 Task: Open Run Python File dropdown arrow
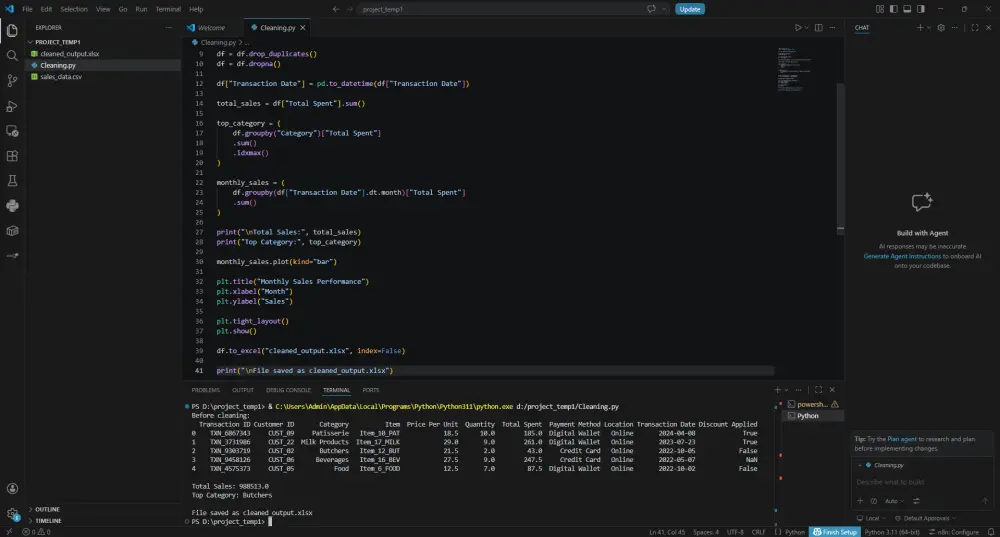[x=806, y=27]
